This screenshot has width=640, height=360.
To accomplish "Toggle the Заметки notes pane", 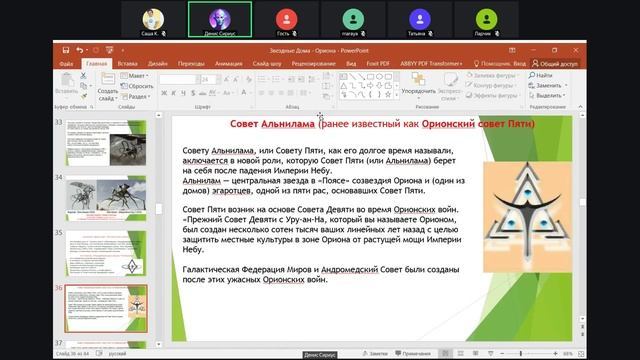I will coord(375,353).
